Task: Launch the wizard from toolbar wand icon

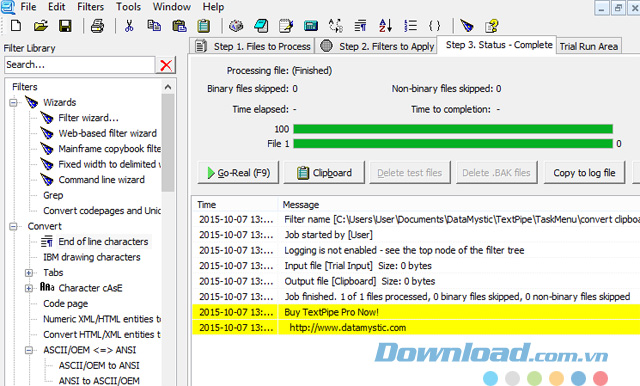Action: (467, 26)
